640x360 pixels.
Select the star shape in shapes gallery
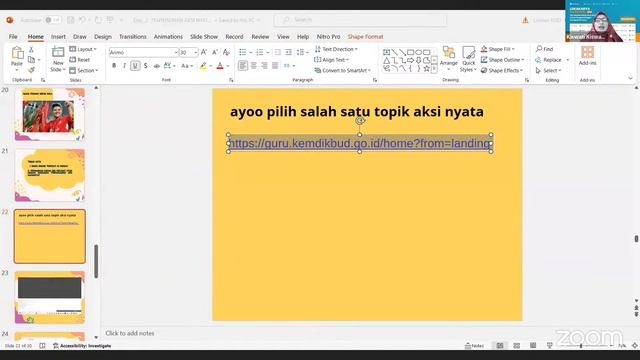pos(427,69)
